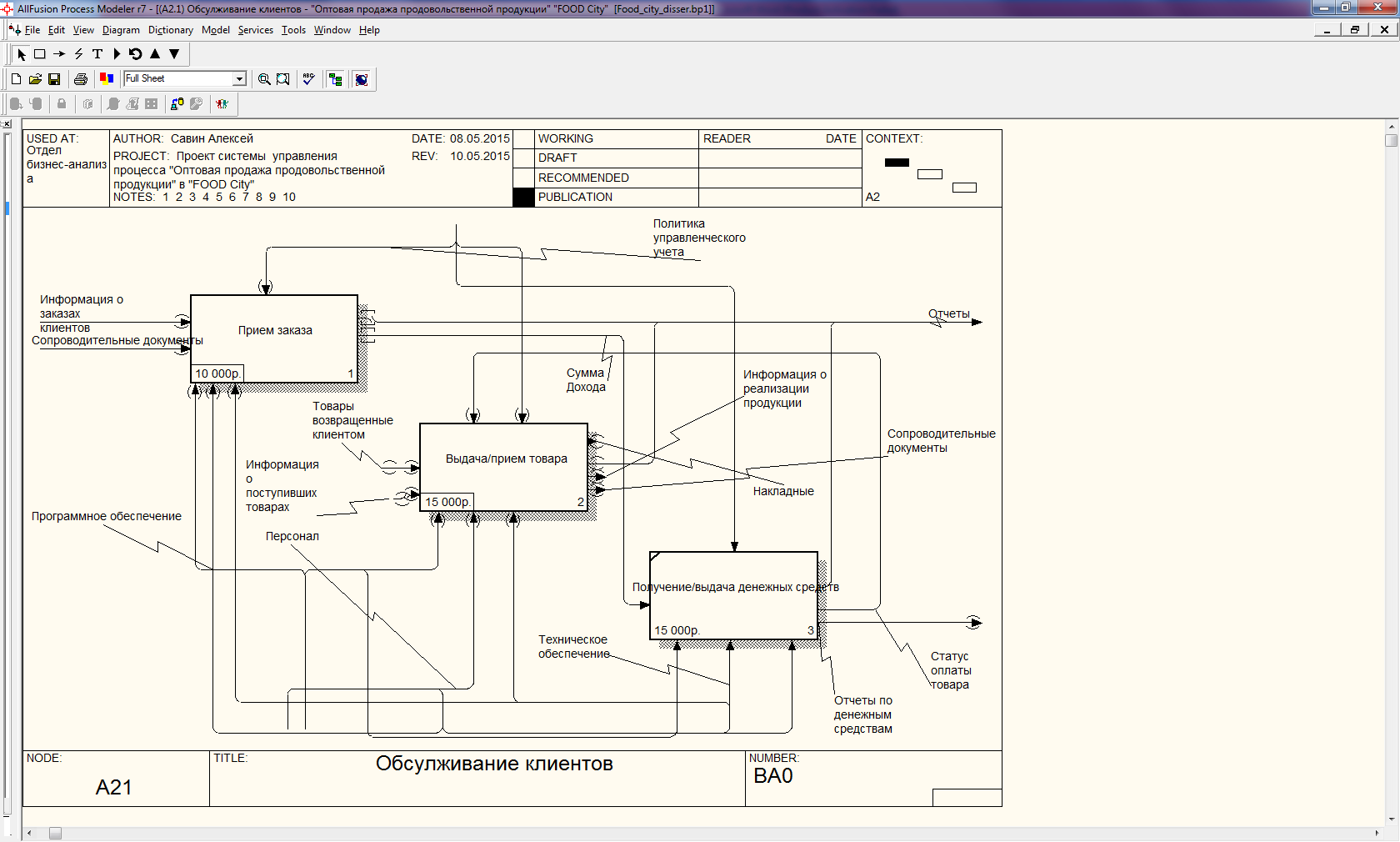Print the diagram using printer icon
The height and width of the screenshot is (842, 1400).
point(81,79)
